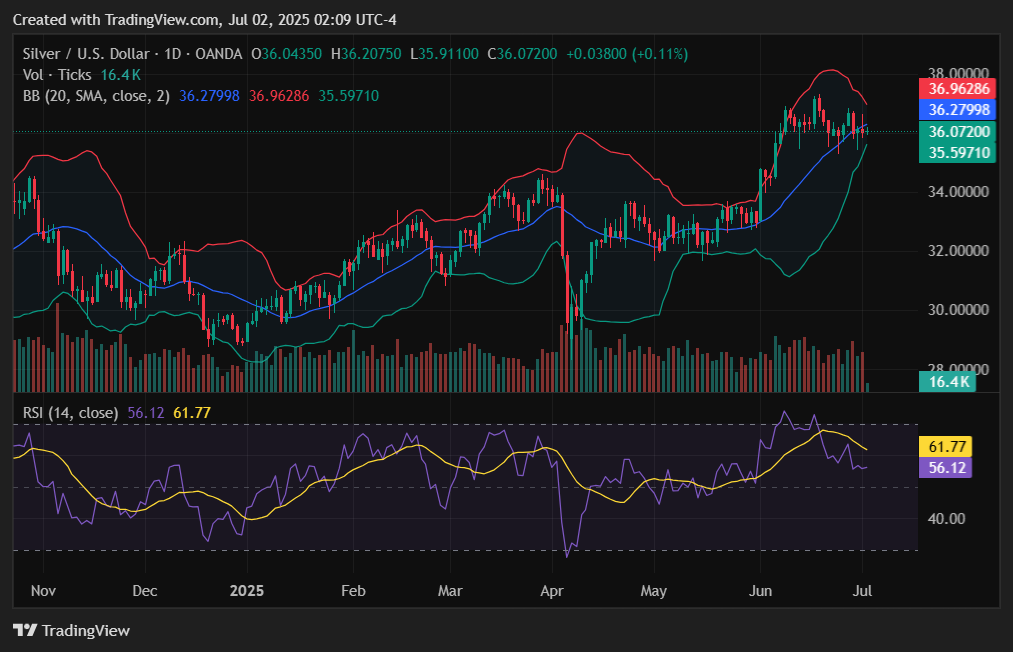Screen dimensions: 1013x652
Task: Click the green 35.59710 value in BB legend
Action: coord(349,96)
